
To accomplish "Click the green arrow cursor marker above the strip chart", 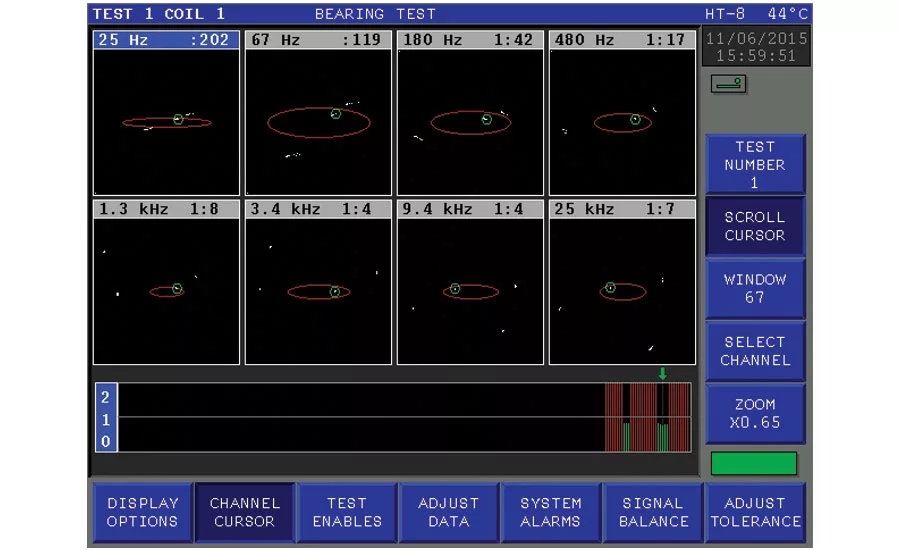I will (663, 374).
